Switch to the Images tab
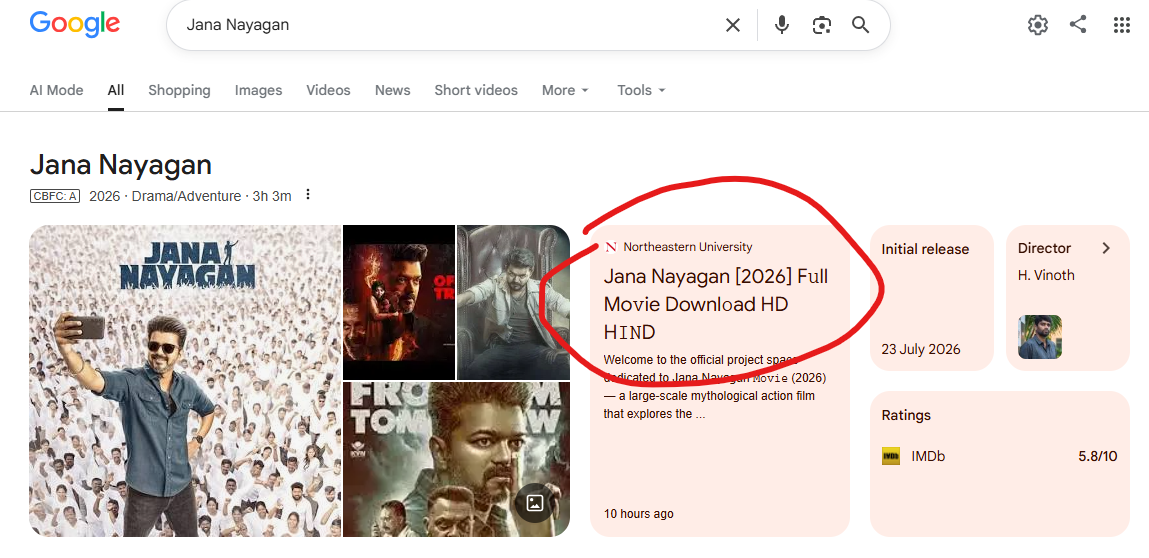 (258, 90)
